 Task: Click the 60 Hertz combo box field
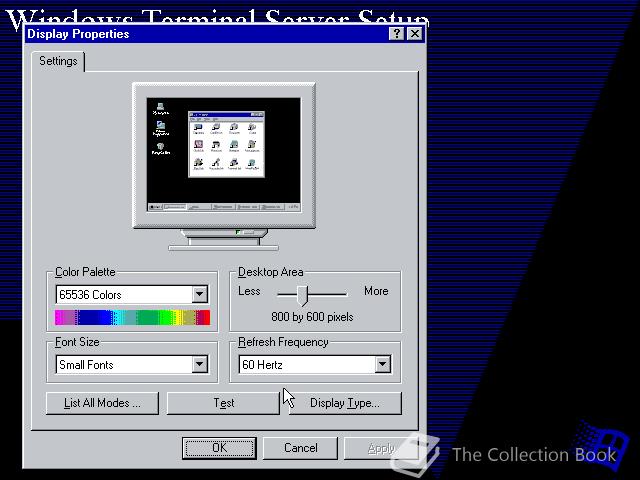pos(315,364)
